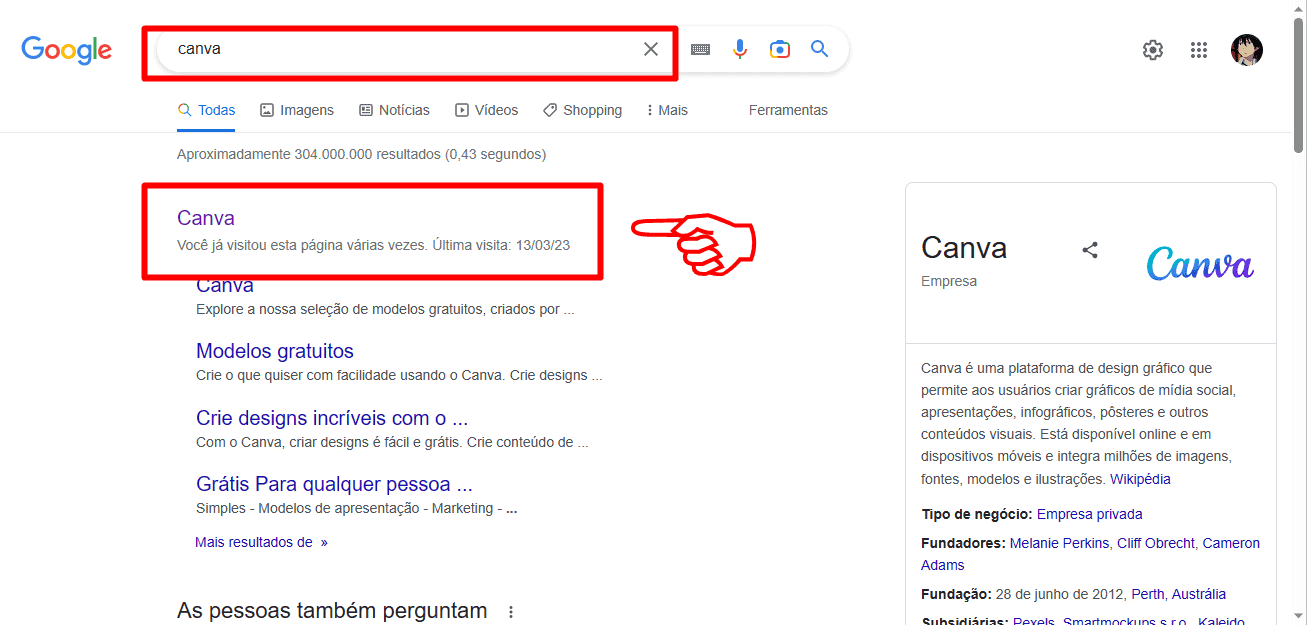The height and width of the screenshot is (625, 1307).
Task: Click the Austrália link
Action: tap(1199, 594)
